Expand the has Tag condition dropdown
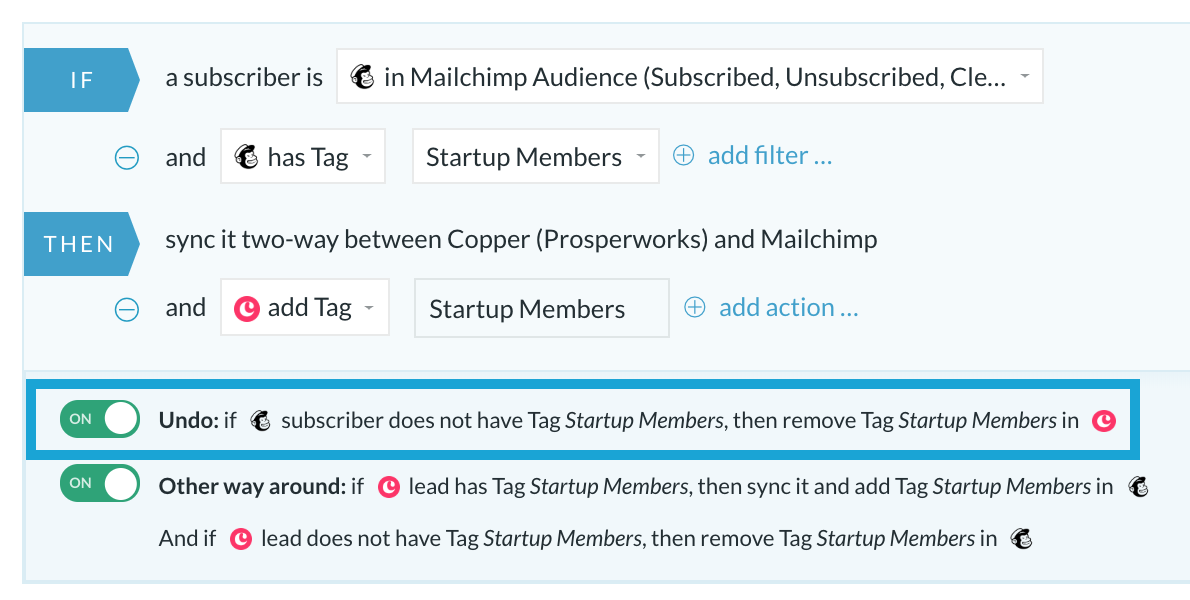Screen dimensions: 1190x600 point(303,156)
